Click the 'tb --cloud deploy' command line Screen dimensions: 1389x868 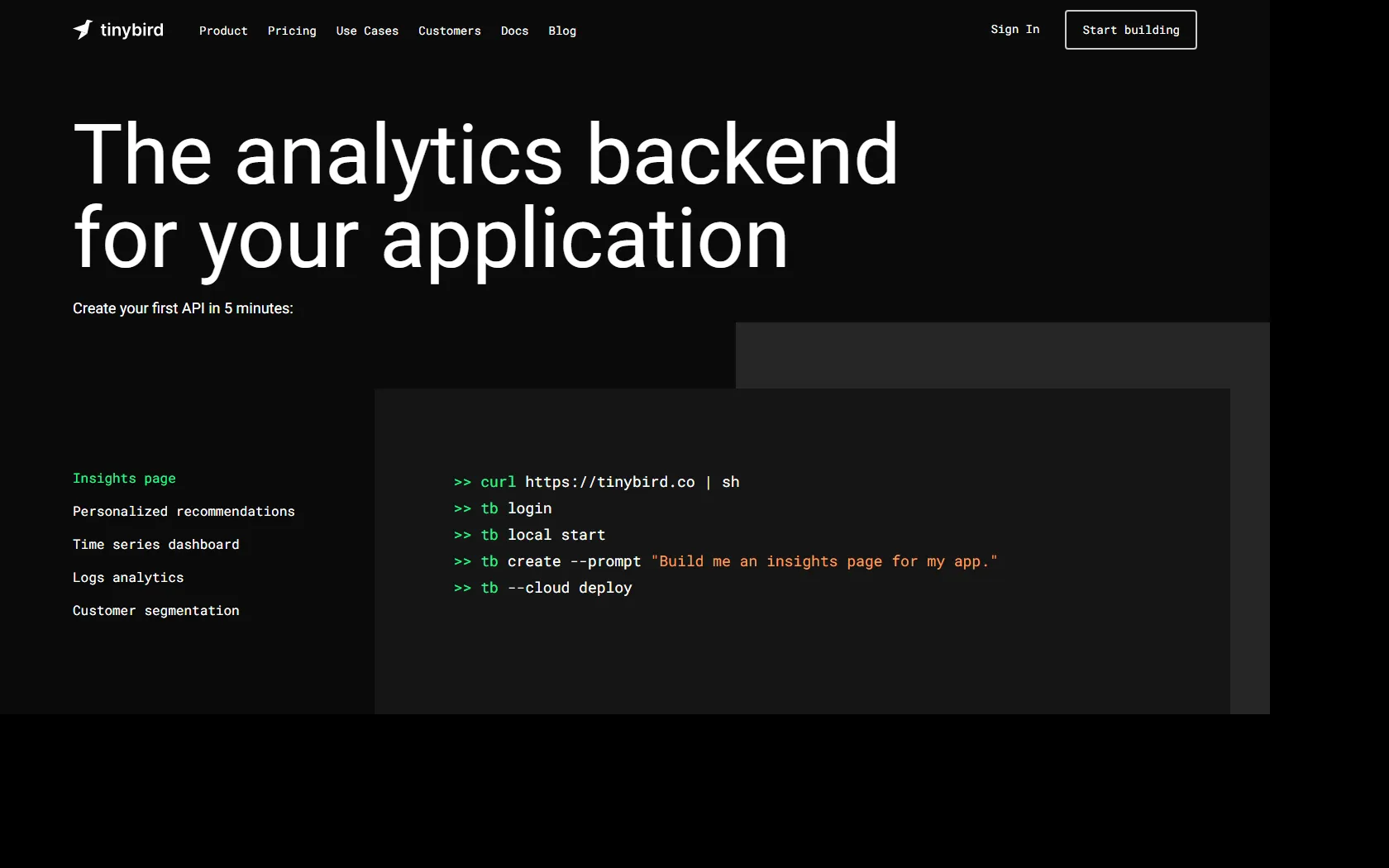coord(542,588)
